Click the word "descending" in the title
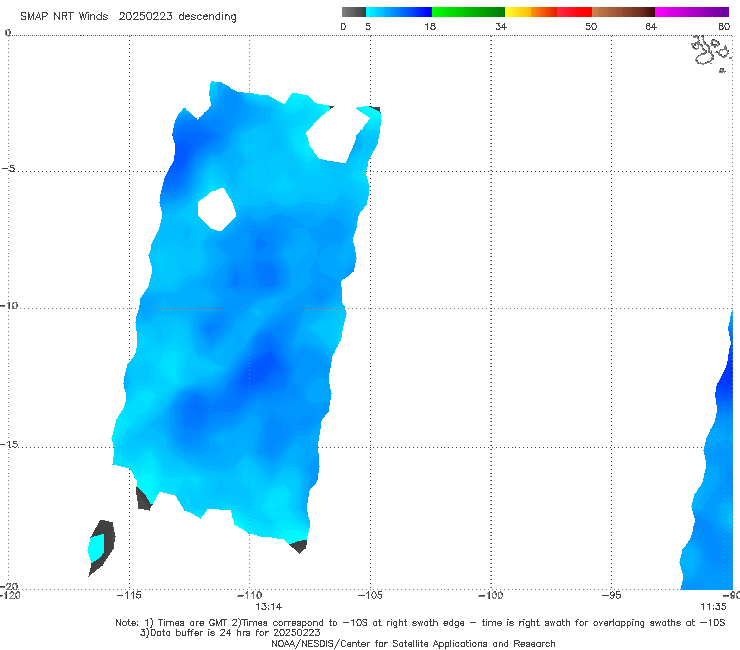Image resolution: width=740 pixels, height=650 pixels. [x=208, y=17]
